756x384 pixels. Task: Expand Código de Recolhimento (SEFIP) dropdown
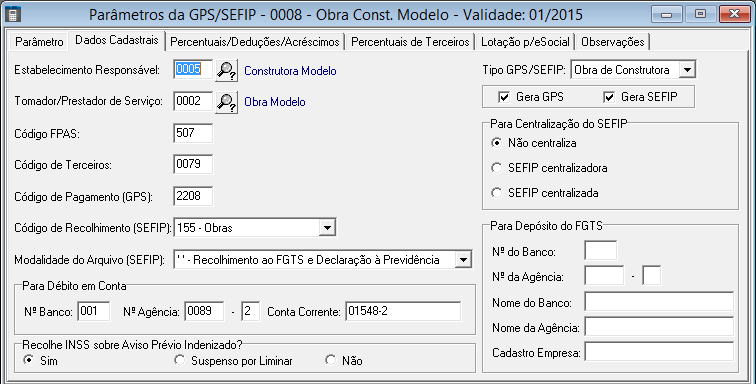(x=327, y=228)
